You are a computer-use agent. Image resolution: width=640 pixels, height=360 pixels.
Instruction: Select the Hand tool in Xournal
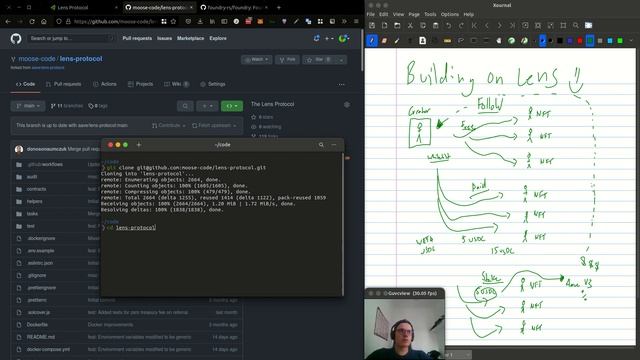[499, 40]
